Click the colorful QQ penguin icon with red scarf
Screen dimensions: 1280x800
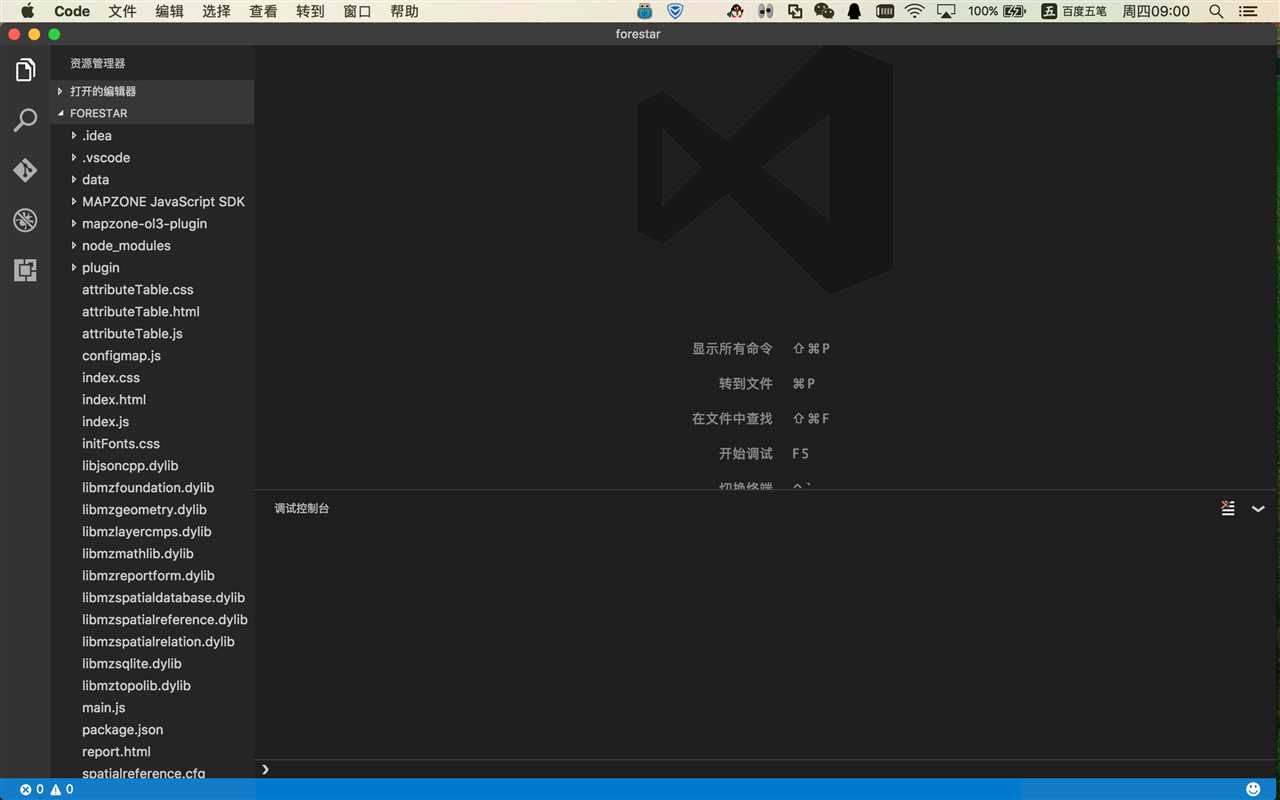tap(735, 11)
